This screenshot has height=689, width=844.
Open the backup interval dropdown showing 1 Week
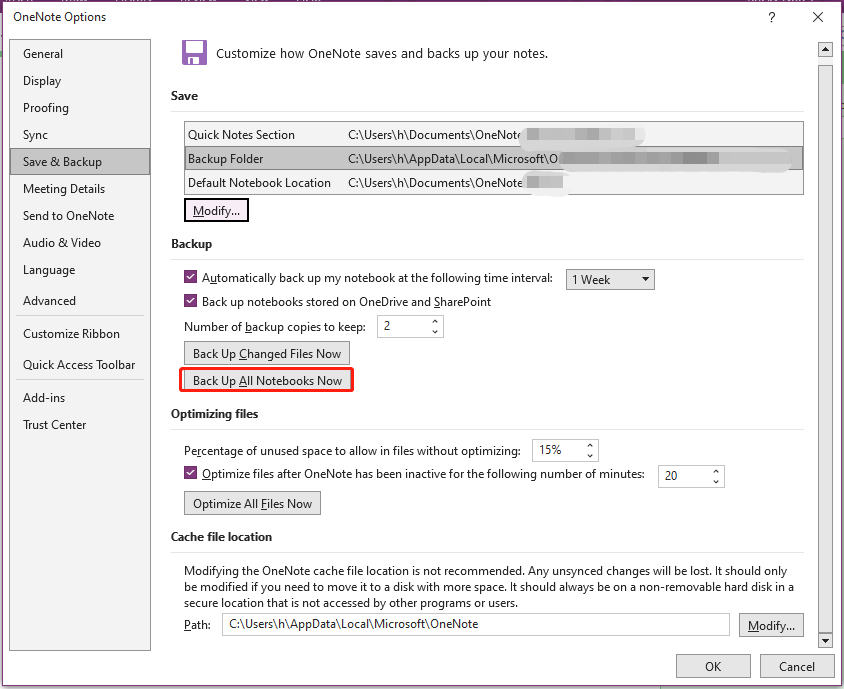click(610, 279)
